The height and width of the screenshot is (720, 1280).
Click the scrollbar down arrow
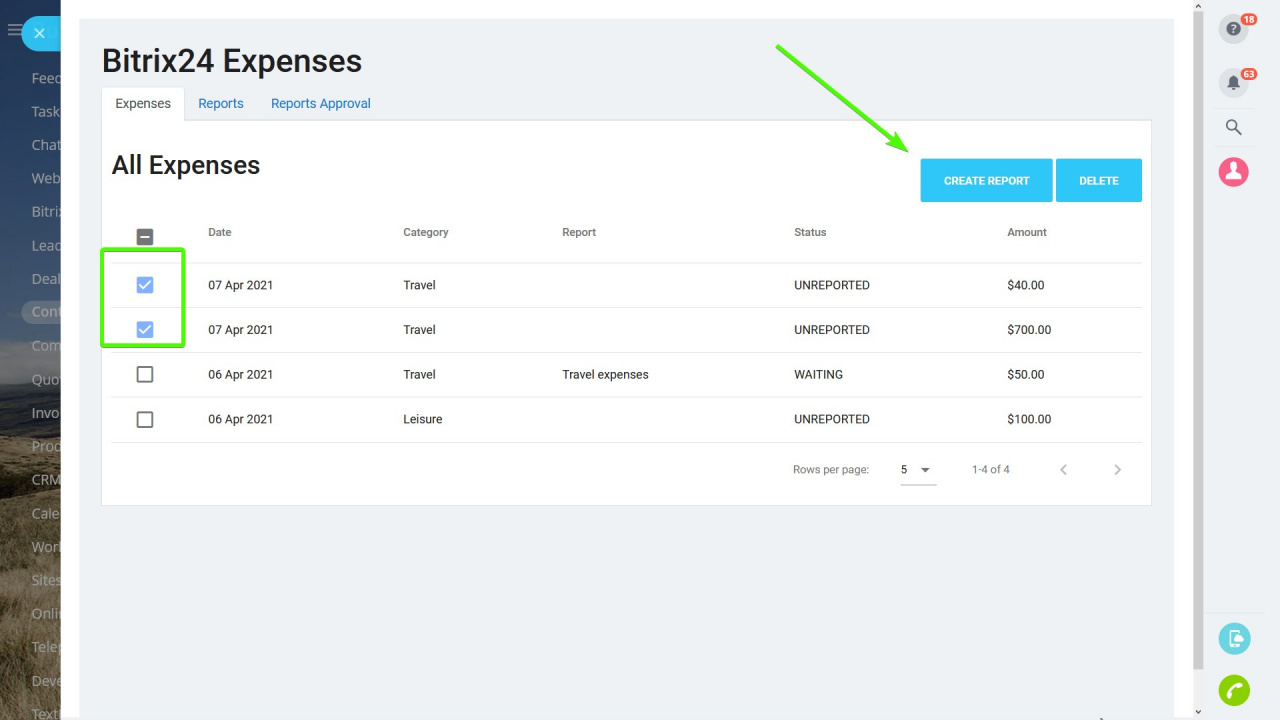click(x=1198, y=712)
